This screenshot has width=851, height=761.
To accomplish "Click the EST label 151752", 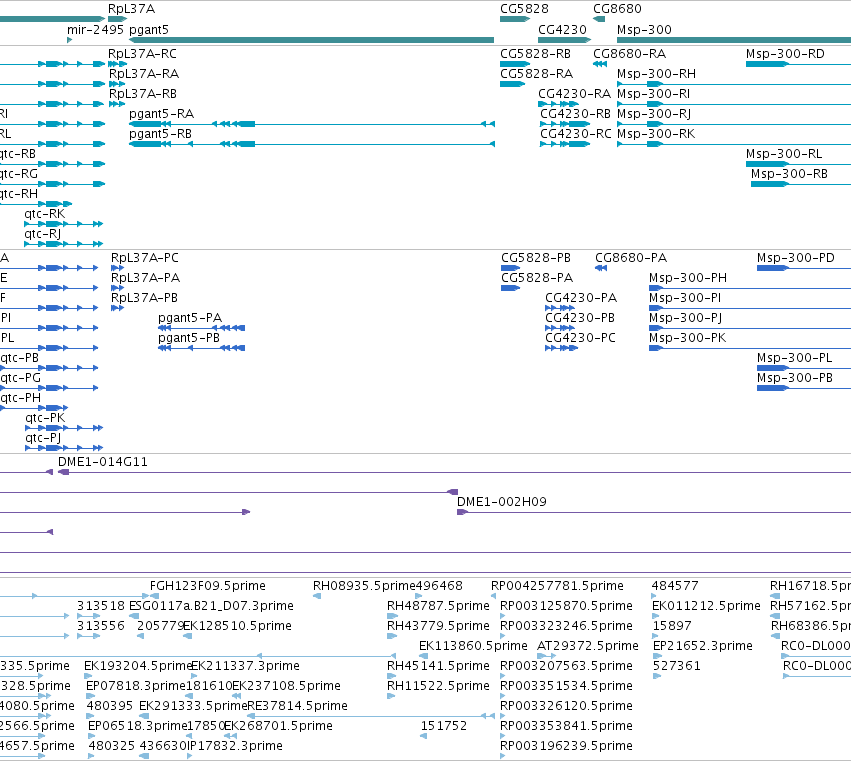I will [444, 726].
